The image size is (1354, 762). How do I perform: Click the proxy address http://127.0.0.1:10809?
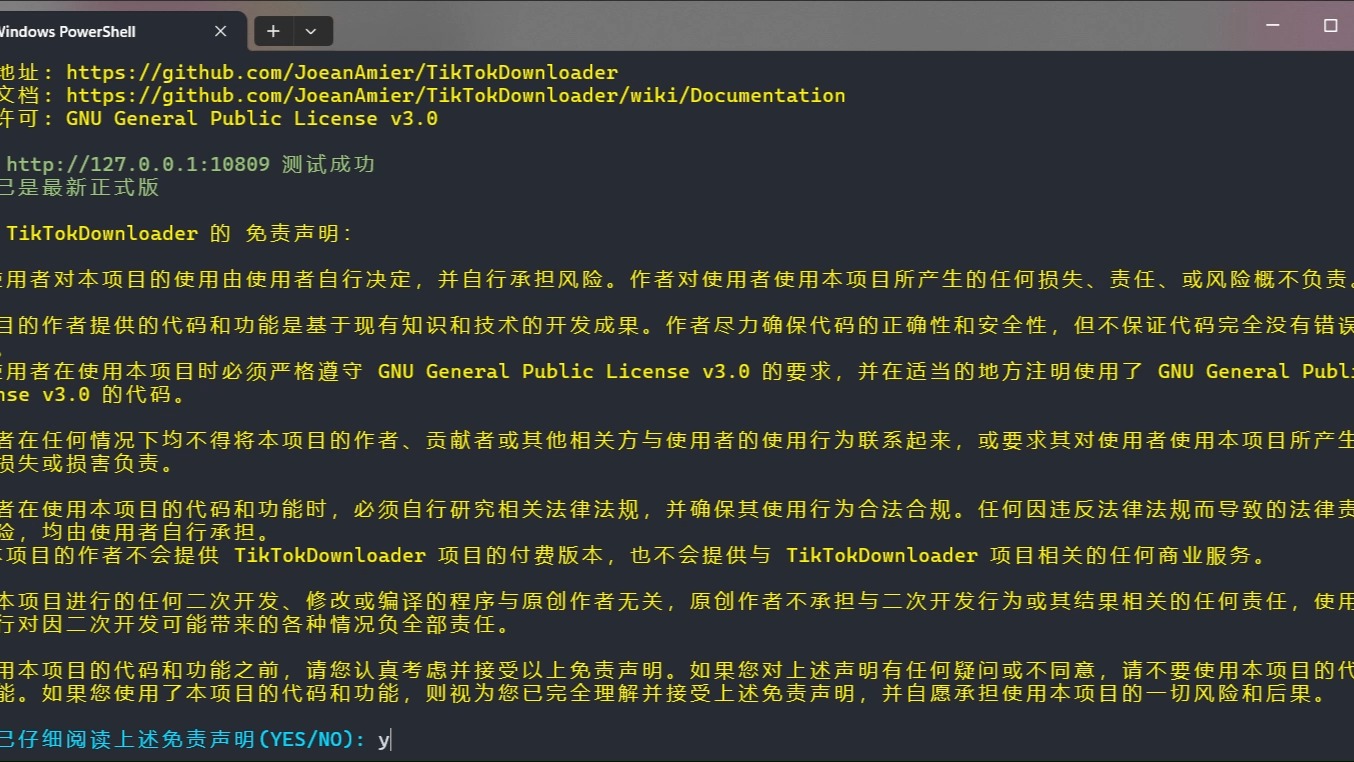pyautogui.click(x=138, y=164)
